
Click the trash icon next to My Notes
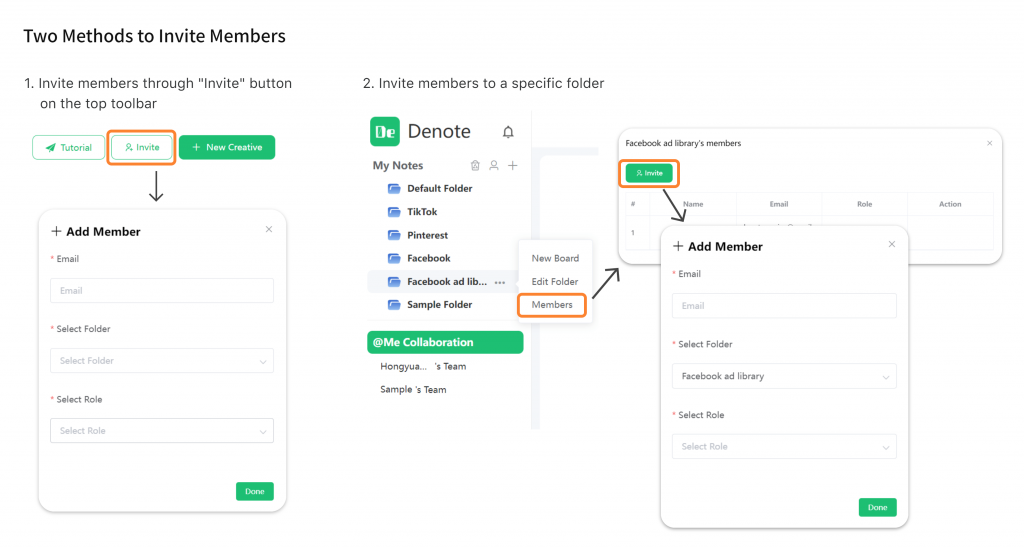(x=475, y=165)
